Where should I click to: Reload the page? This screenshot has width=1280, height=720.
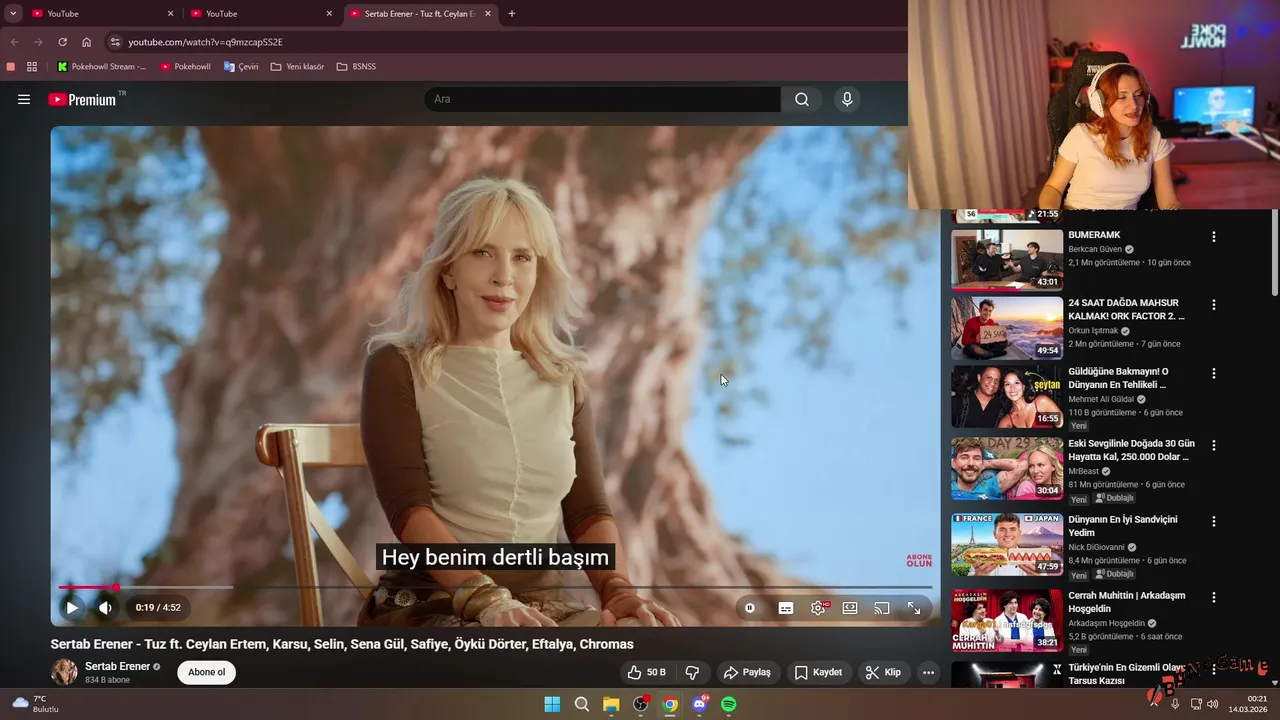(x=62, y=42)
